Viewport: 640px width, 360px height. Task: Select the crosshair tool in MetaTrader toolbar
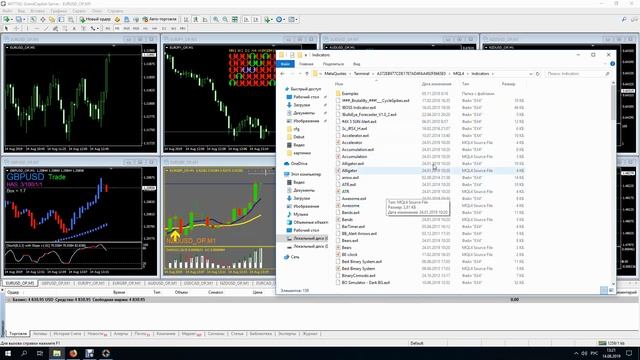tap(16, 29)
